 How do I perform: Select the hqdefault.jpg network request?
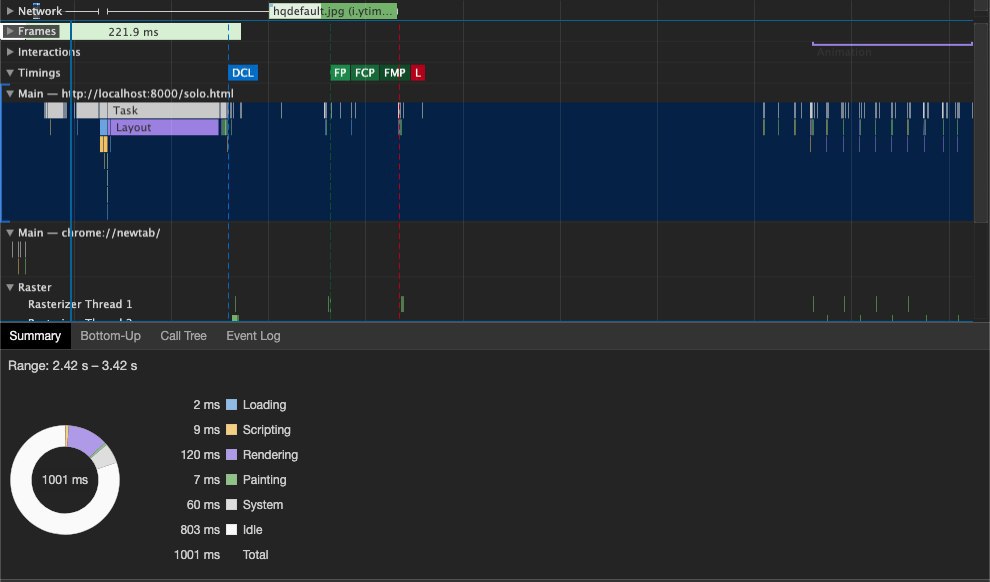click(x=333, y=11)
